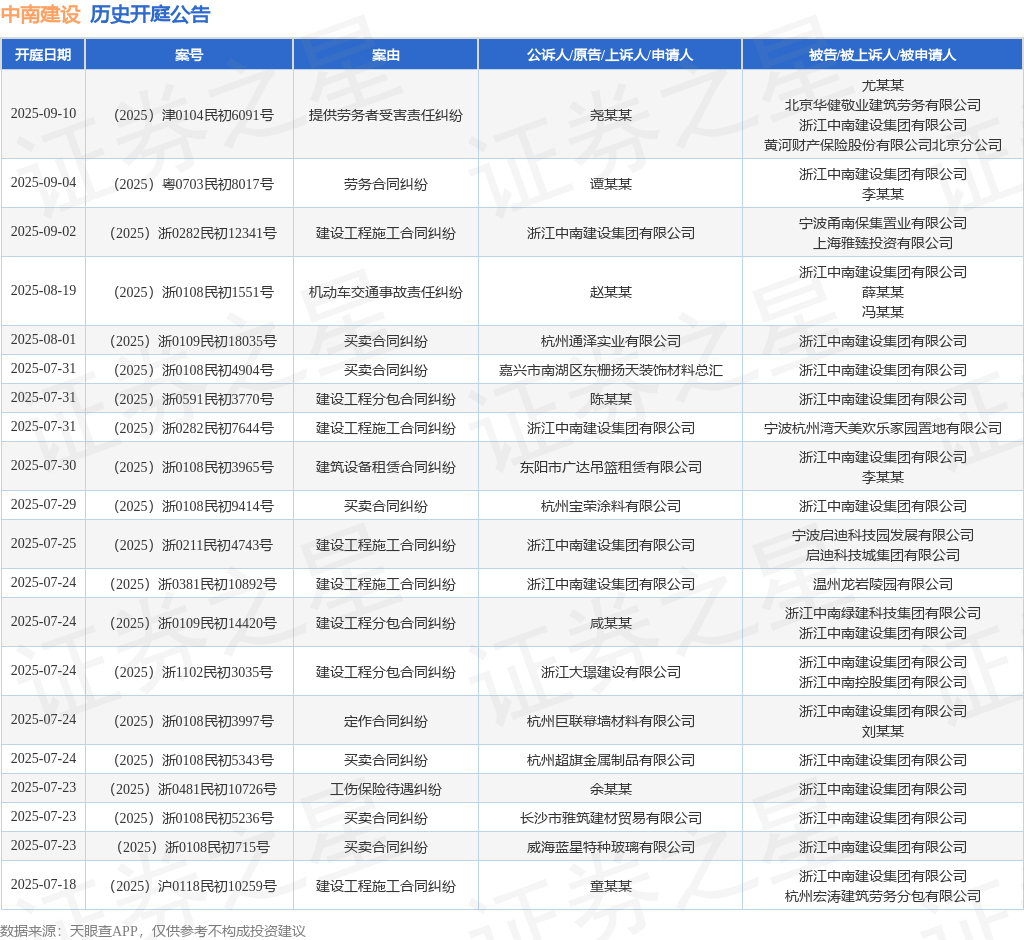
Task: Select cause 提供劳务者受害责任纠纷
Action: pyautogui.click(x=385, y=115)
